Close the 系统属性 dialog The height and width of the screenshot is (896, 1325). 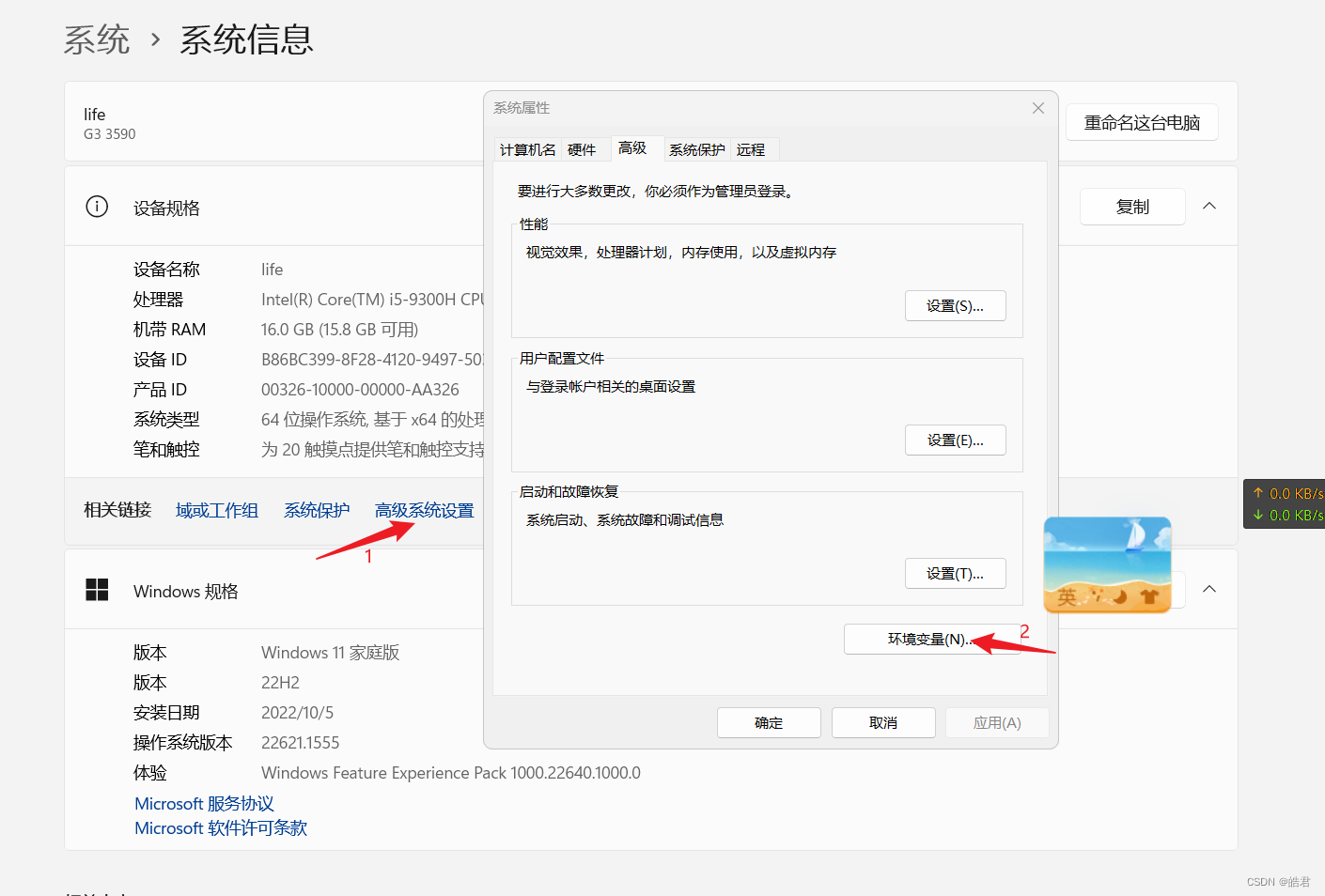1038,108
